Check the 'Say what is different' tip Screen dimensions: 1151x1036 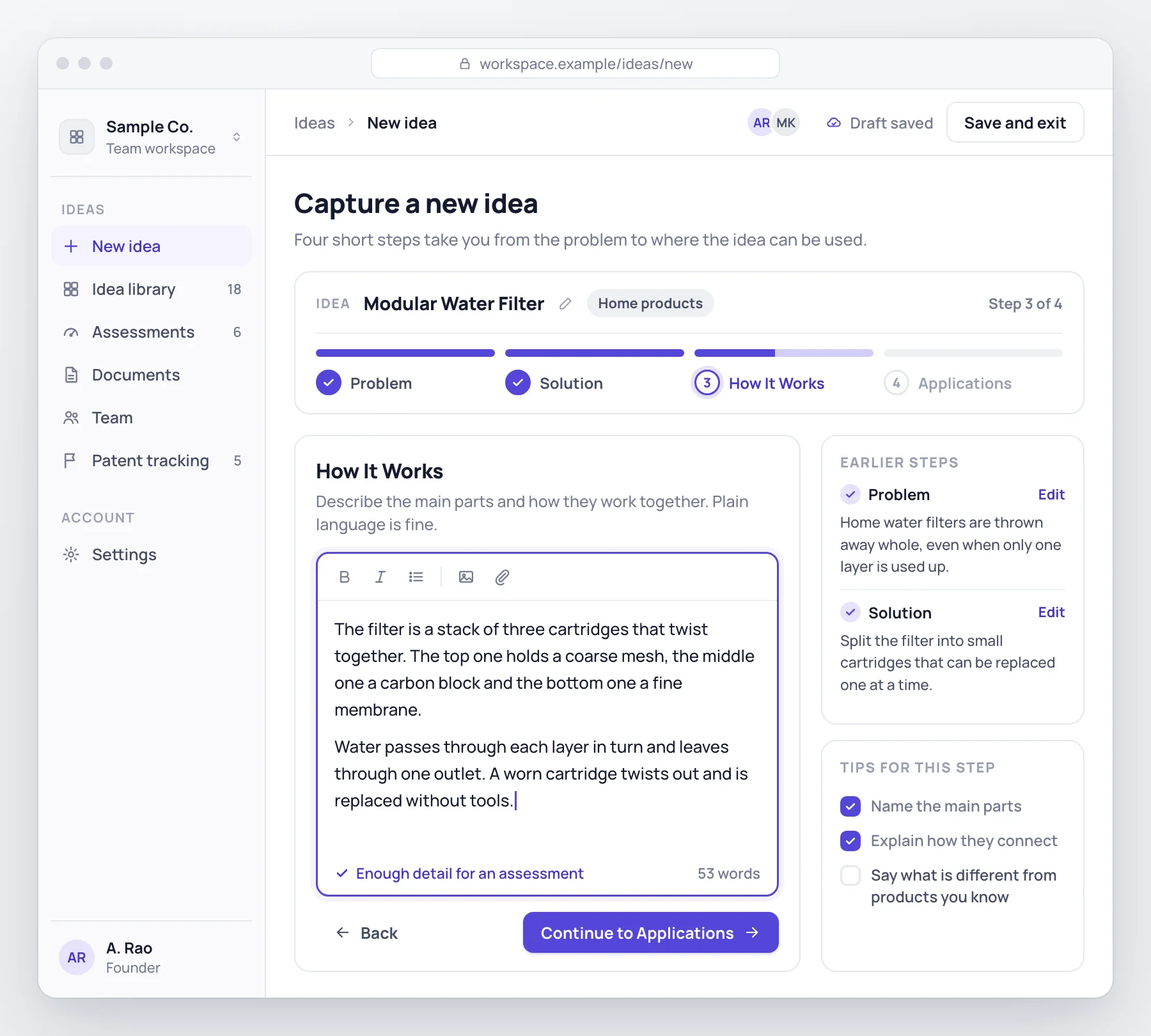(850, 875)
